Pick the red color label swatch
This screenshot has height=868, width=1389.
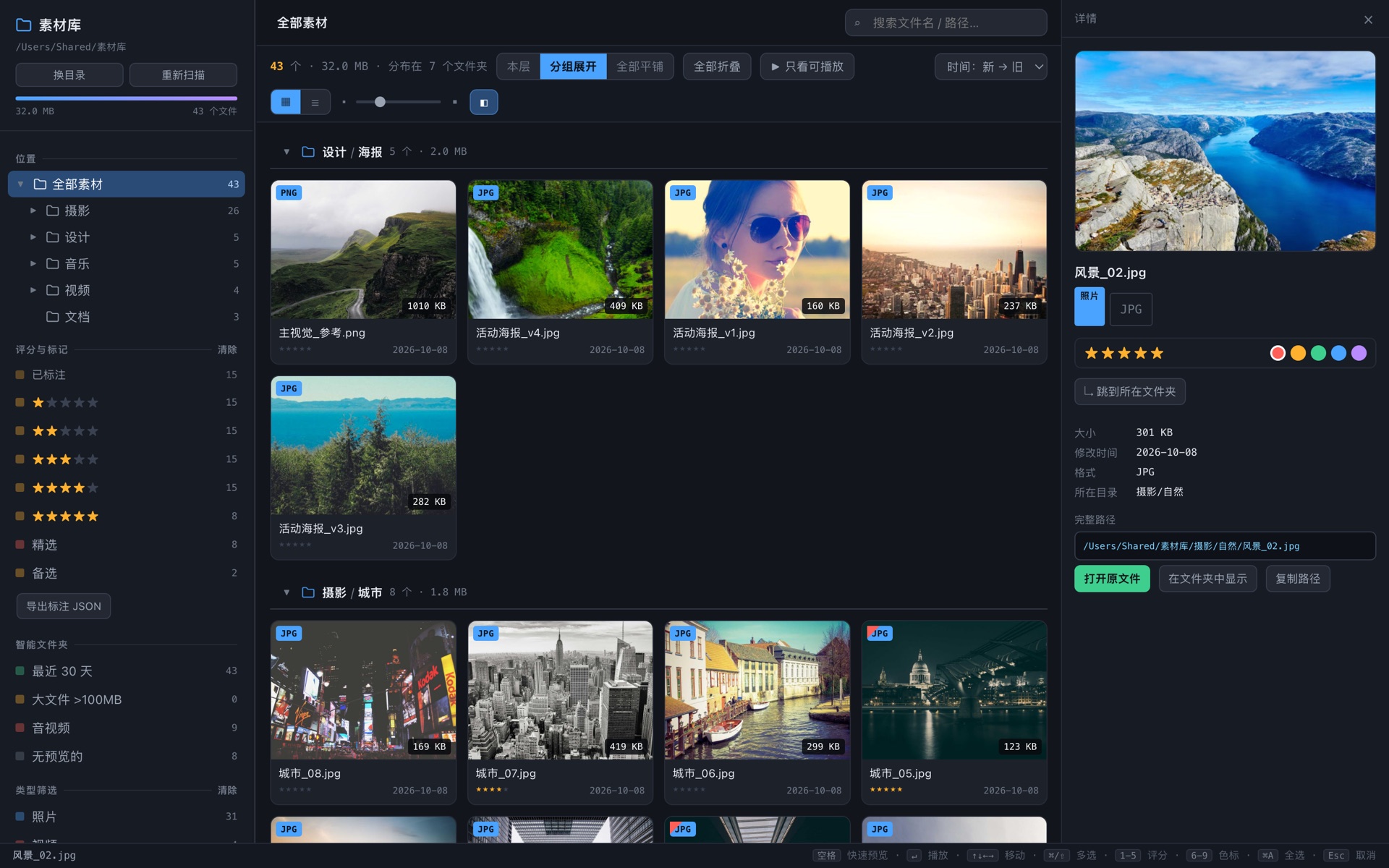(1278, 353)
